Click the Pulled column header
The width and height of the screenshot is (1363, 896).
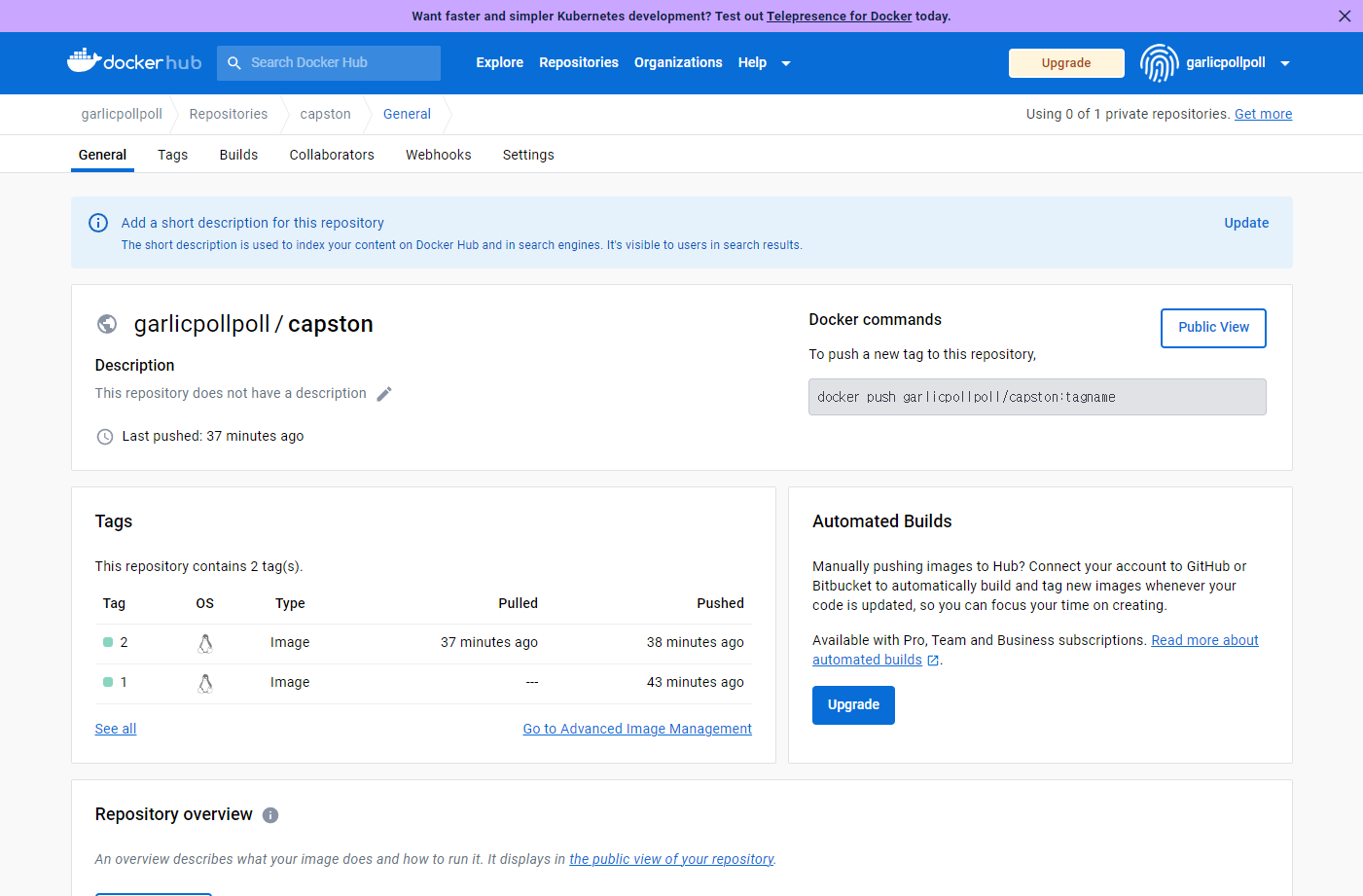point(519,603)
